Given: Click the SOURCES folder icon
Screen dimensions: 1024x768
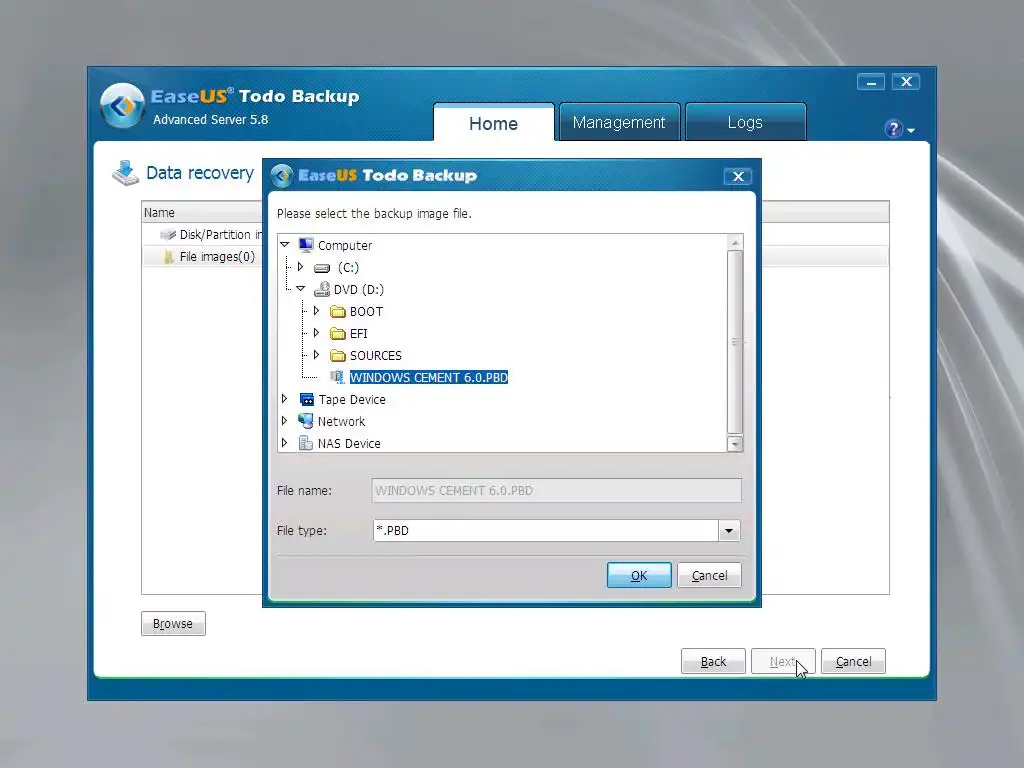Looking at the screenshot, I should pyautogui.click(x=338, y=355).
